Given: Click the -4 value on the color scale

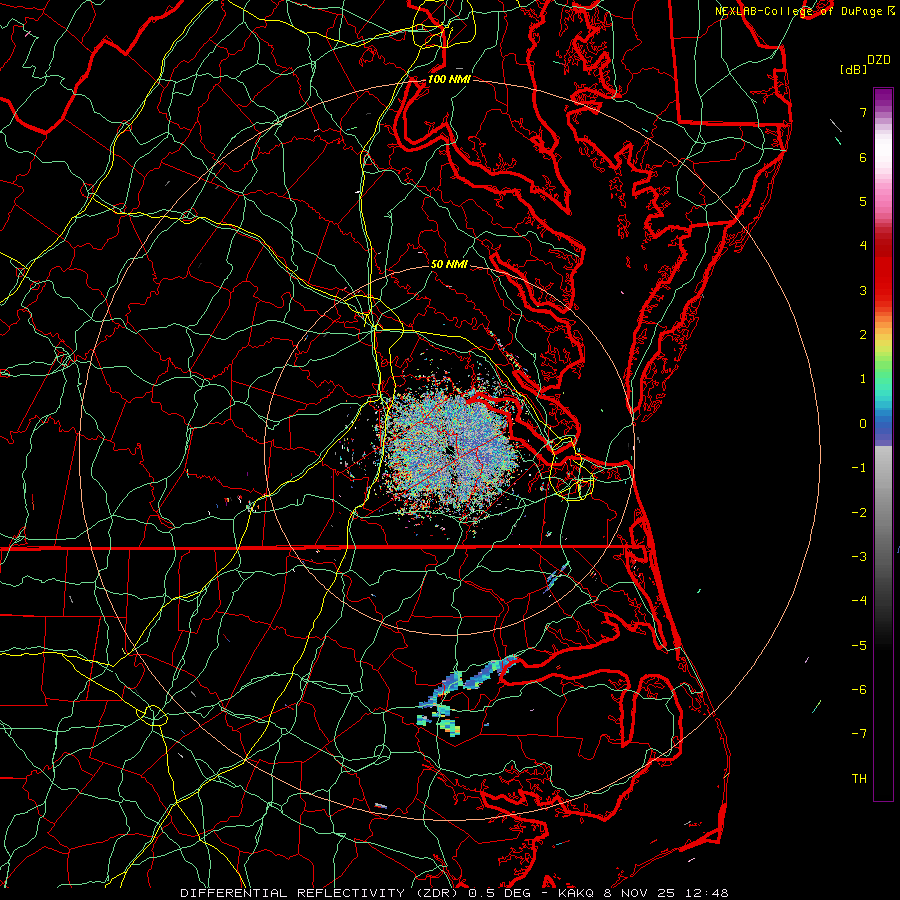Looking at the screenshot, I should 859,601.
